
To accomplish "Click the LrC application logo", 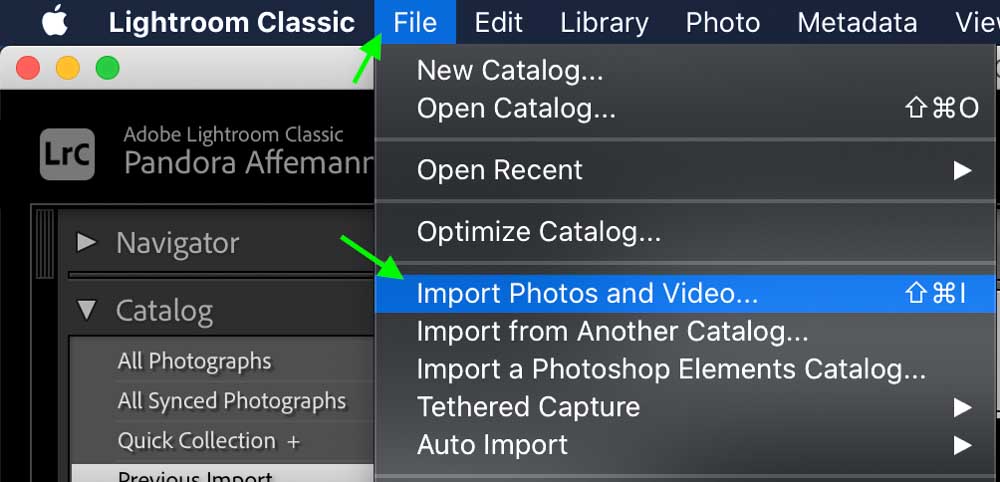I will coord(68,154).
